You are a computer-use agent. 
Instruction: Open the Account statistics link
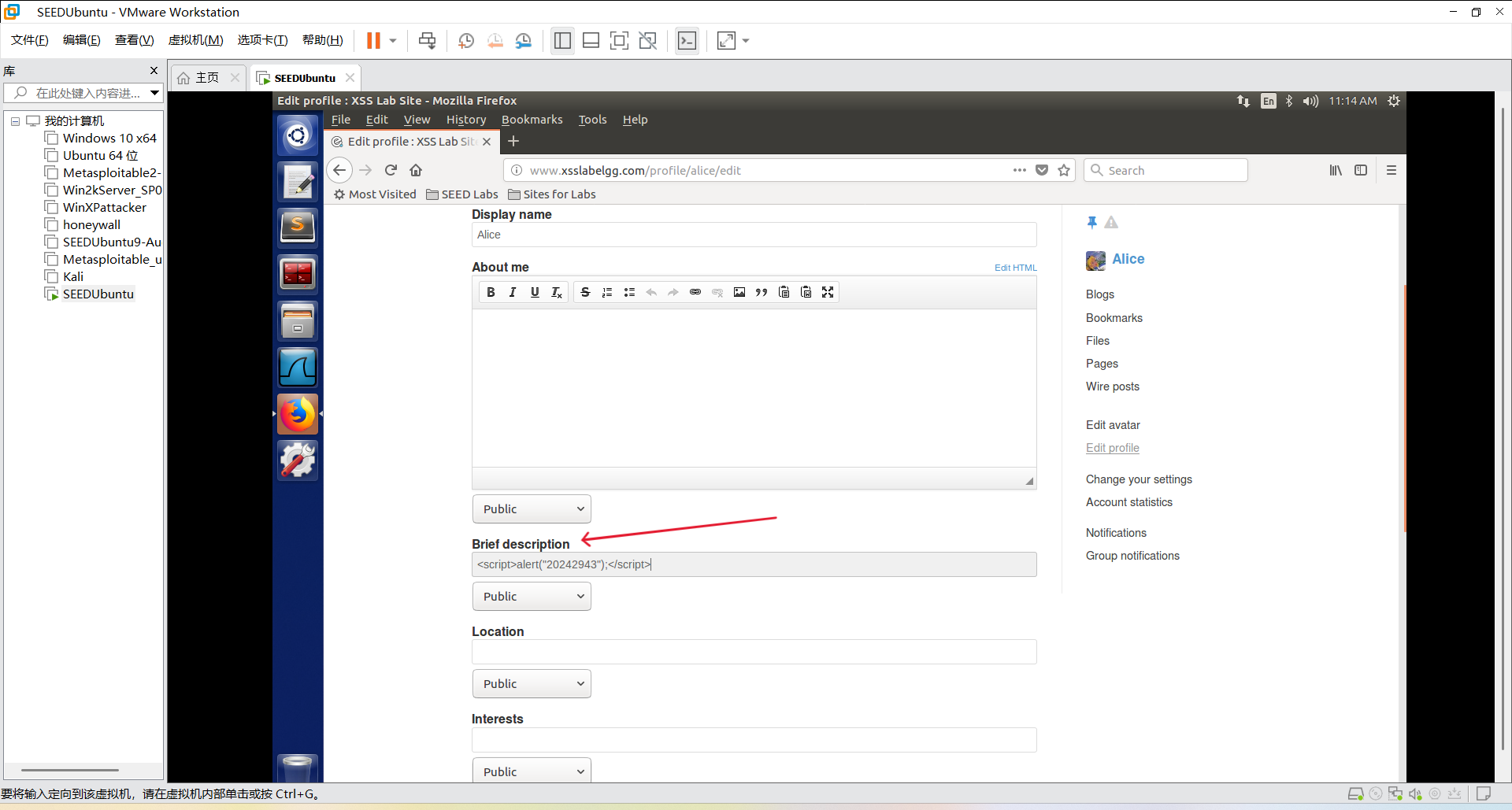point(1128,502)
